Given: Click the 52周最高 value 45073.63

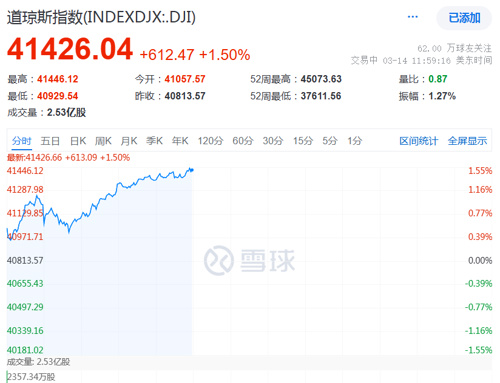Looking at the screenshot, I should pos(321,79).
